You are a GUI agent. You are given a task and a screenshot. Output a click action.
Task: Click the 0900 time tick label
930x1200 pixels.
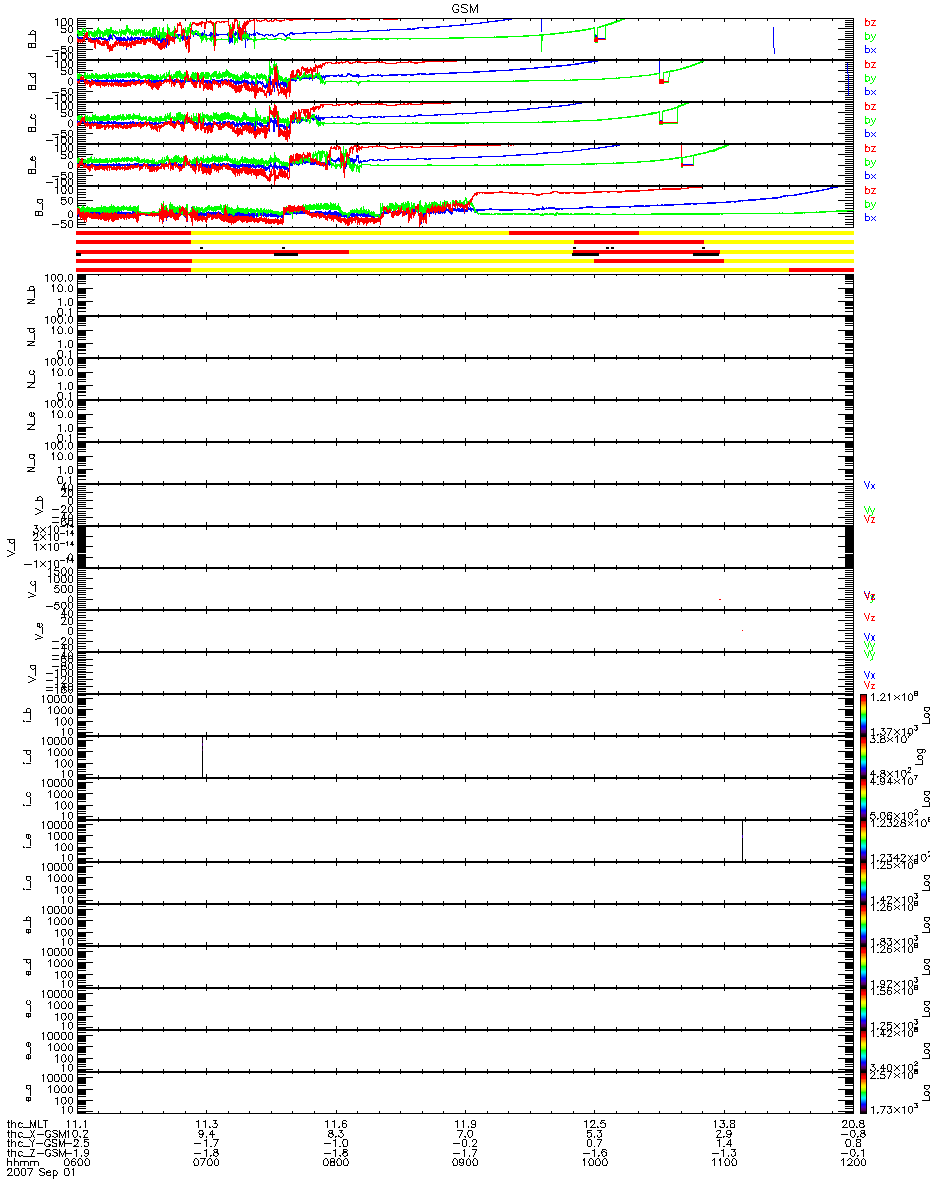[x=465, y=1164]
